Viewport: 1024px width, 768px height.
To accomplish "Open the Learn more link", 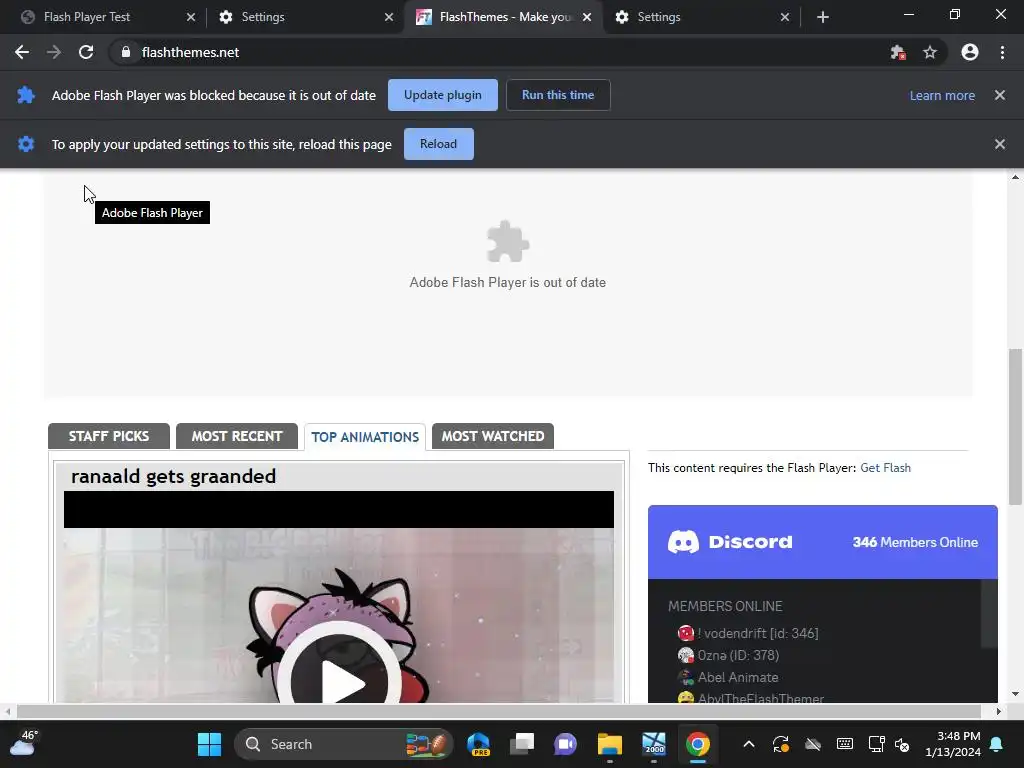I will [x=942, y=95].
